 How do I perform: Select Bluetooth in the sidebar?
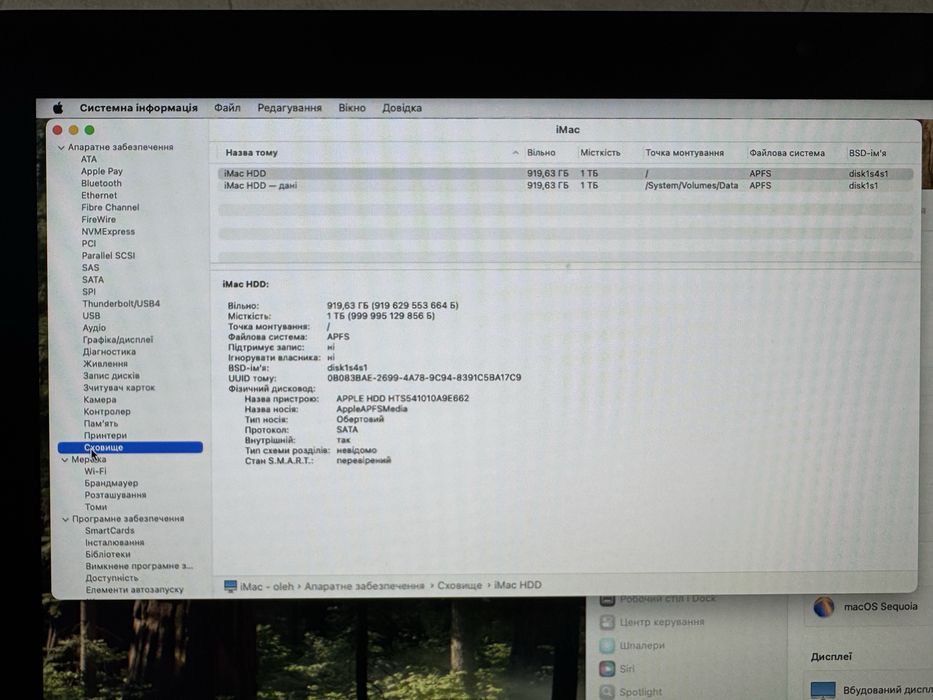point(101,183)
